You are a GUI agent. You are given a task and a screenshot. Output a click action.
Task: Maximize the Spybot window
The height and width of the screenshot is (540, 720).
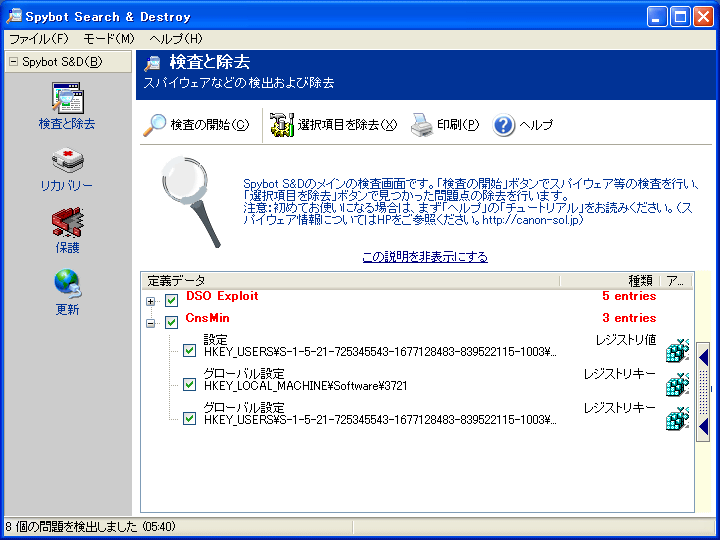pos(680,17)
